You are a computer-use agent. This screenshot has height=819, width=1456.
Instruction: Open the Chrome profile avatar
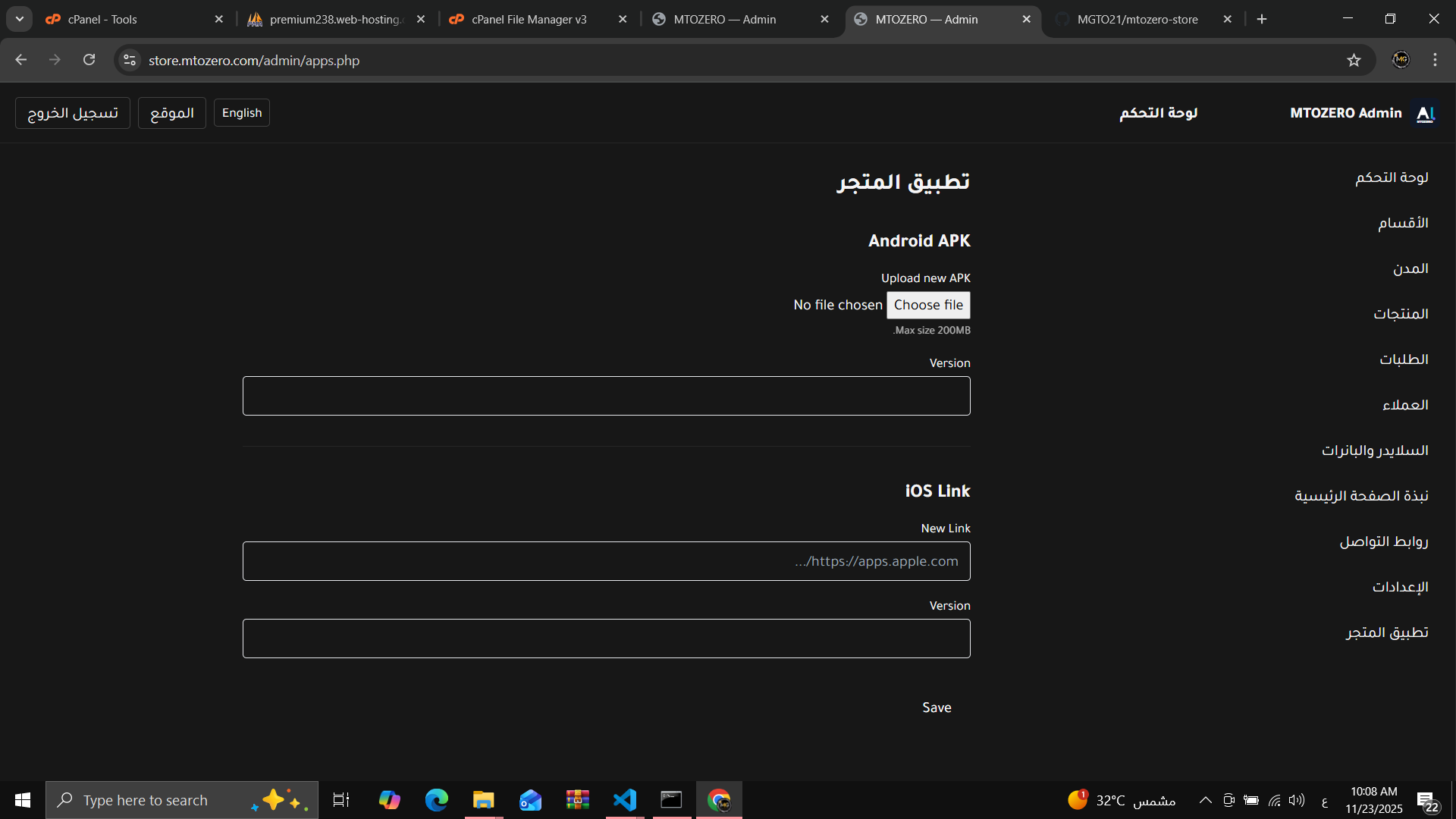pyautogui.click(x=1401, y=60)
